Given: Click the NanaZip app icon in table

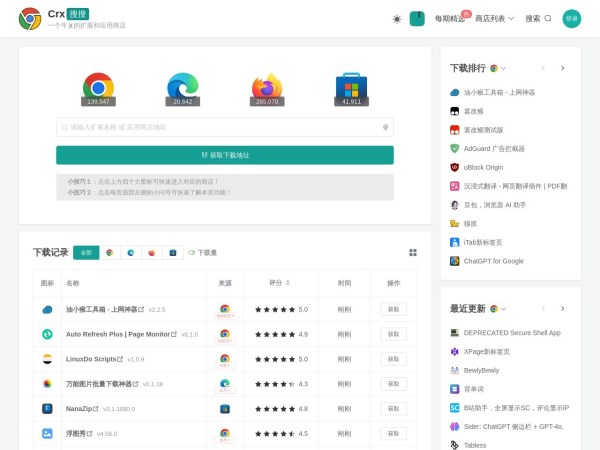Looking at the screenshot, I should pos(47,409).
